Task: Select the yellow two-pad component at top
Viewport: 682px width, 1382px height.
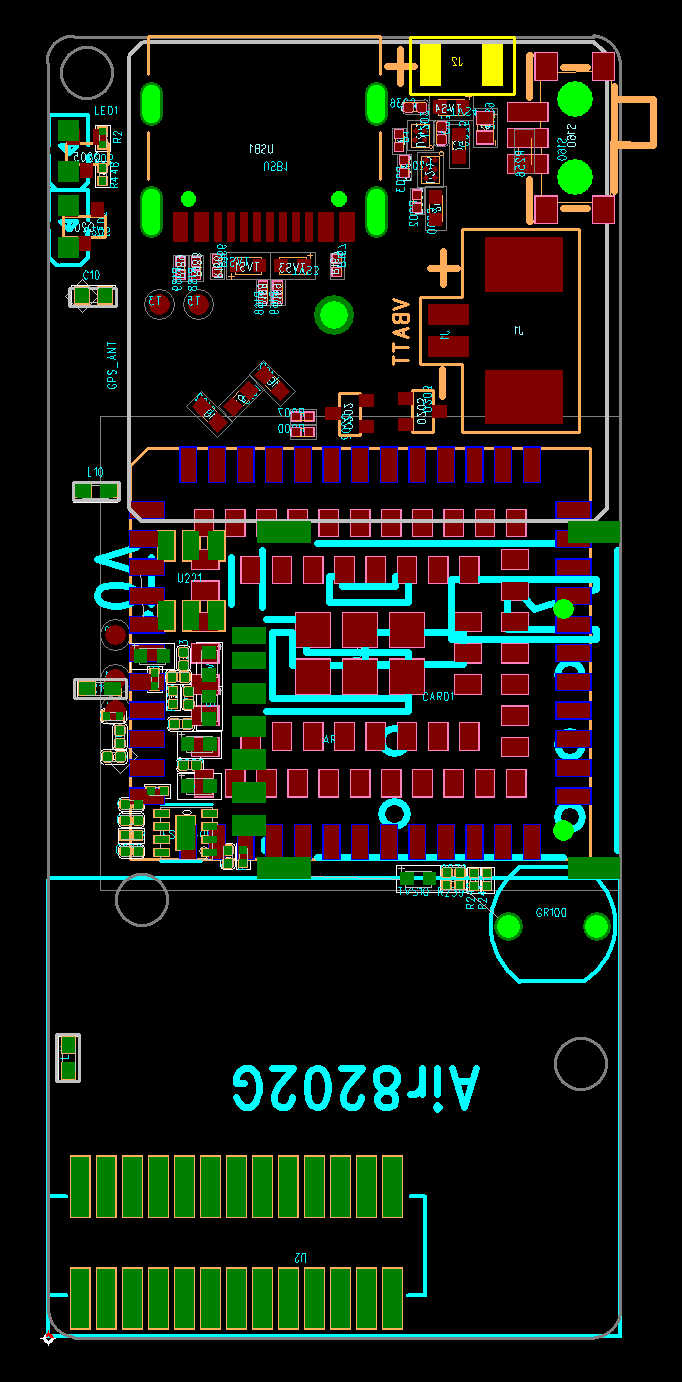Action: tap(462, 66)
